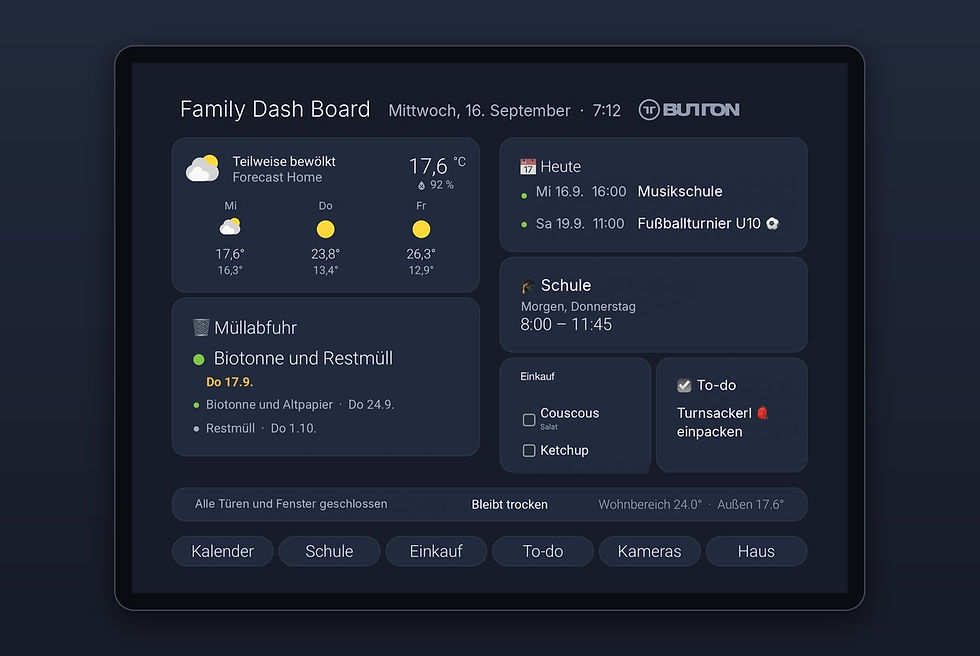Click the red backpack icon next to Turnsackerl

tap(762, 413)
